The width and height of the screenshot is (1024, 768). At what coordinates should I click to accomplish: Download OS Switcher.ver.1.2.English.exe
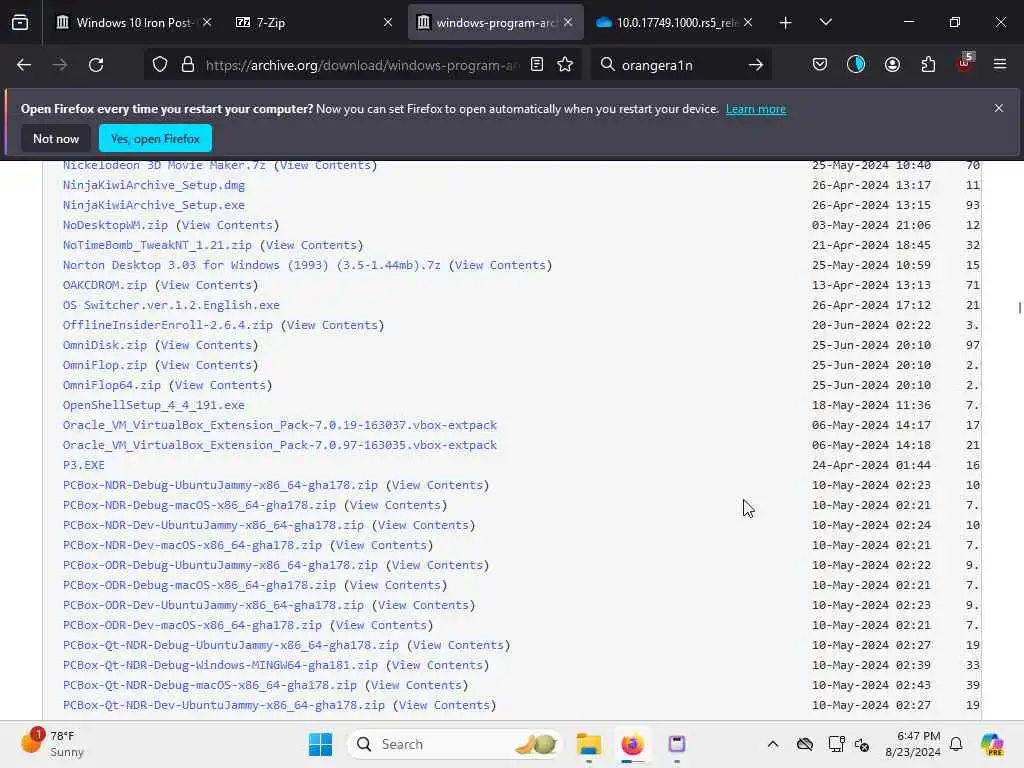pos(171,305)
